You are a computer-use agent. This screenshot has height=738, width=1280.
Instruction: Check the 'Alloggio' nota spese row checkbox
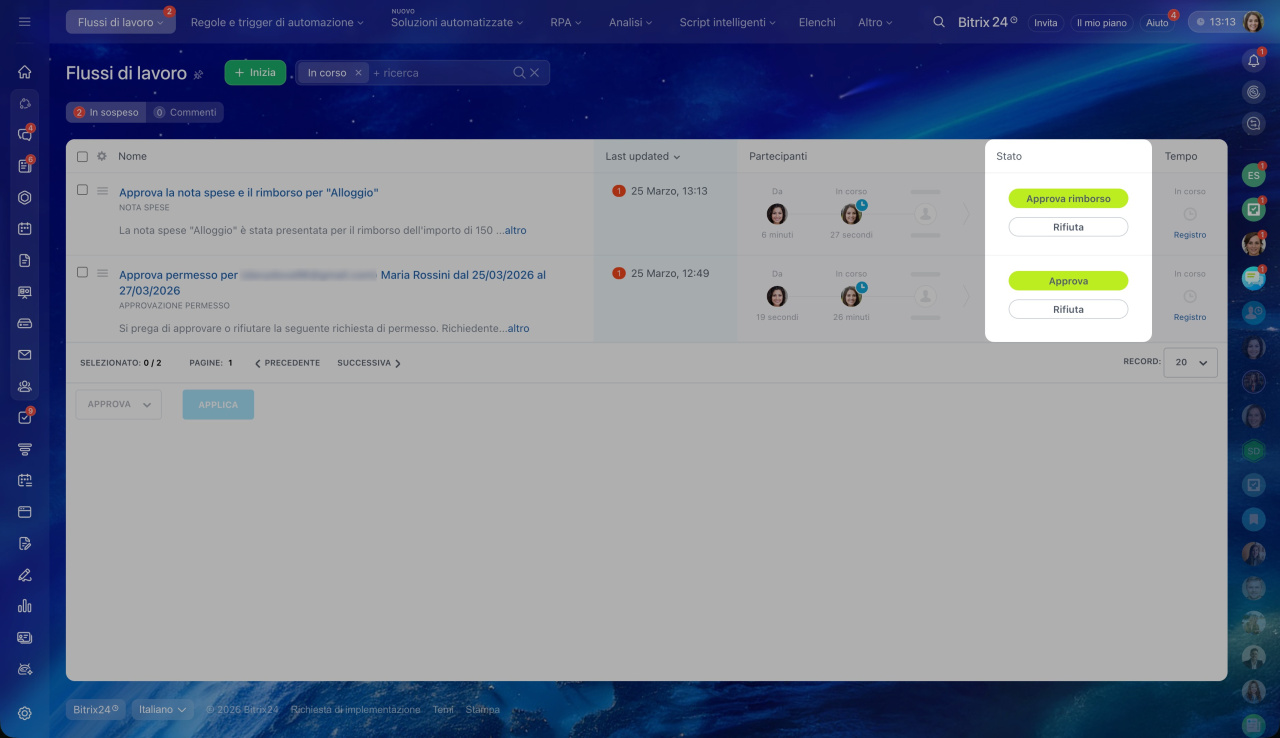coord(83,190)
